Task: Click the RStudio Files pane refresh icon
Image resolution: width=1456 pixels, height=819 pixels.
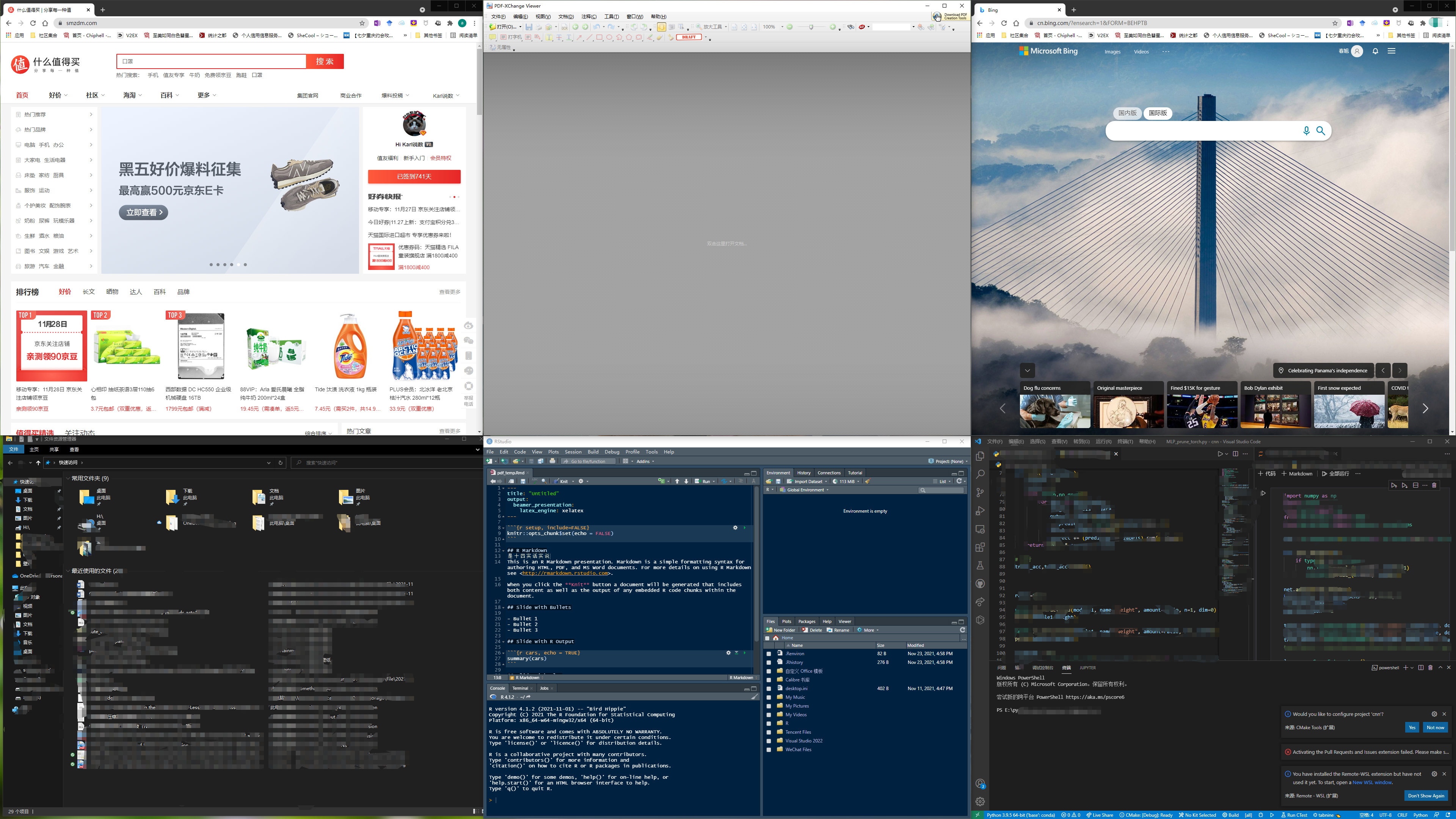Action: [962, 630]
